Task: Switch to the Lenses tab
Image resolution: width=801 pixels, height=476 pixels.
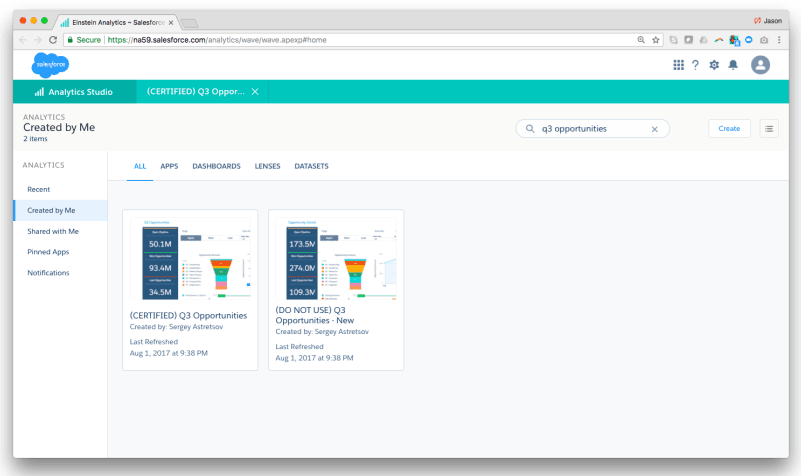Action: point(267,166)
